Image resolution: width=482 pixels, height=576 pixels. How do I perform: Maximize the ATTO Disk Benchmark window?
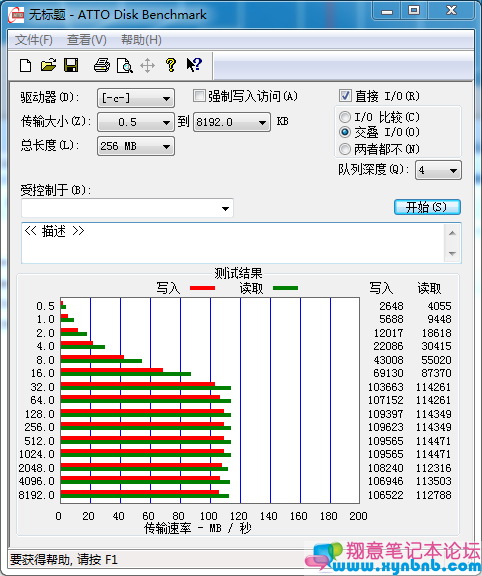click(x=414, y=11)
